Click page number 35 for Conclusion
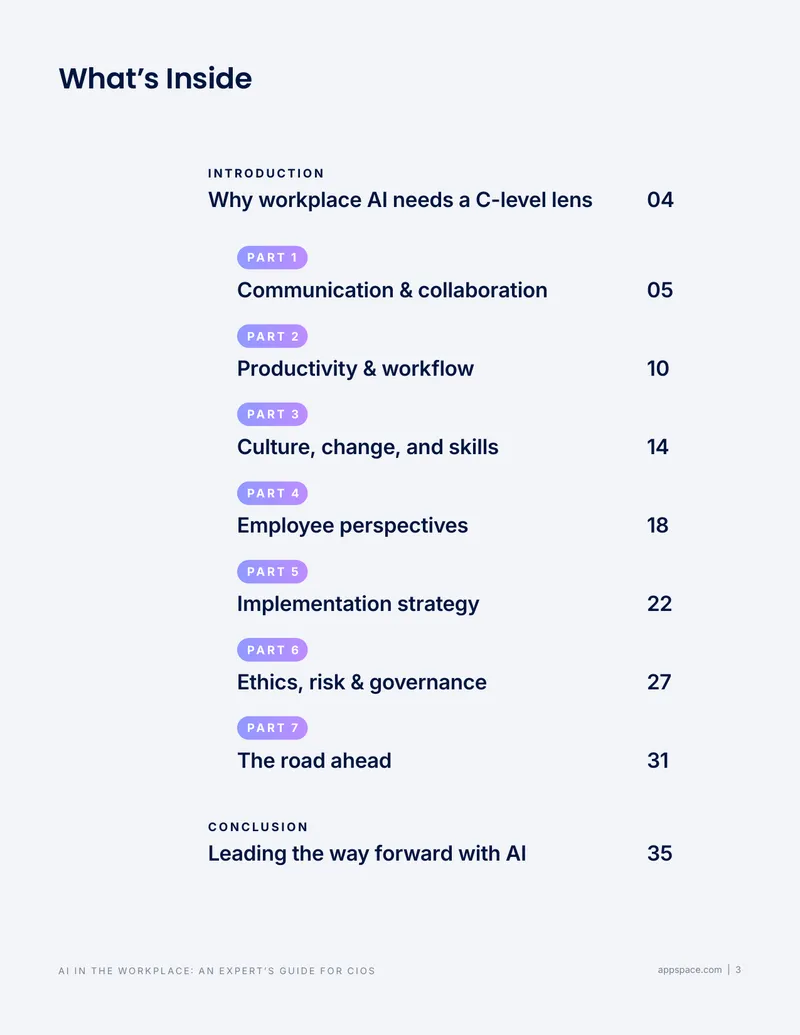Viewport: 800px width, 1035px height. click(659, 853)
